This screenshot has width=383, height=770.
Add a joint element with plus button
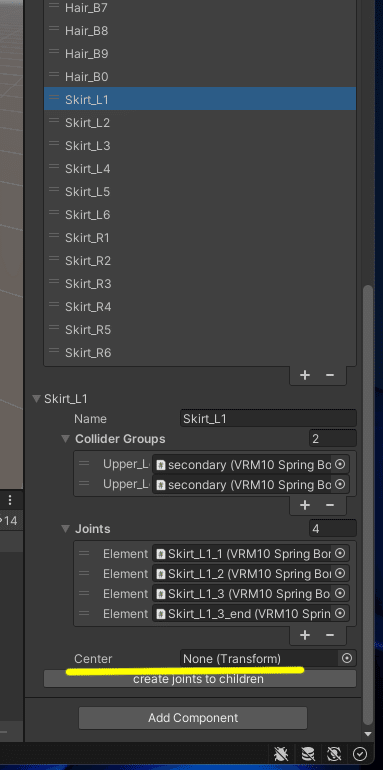tap(305, 635)
